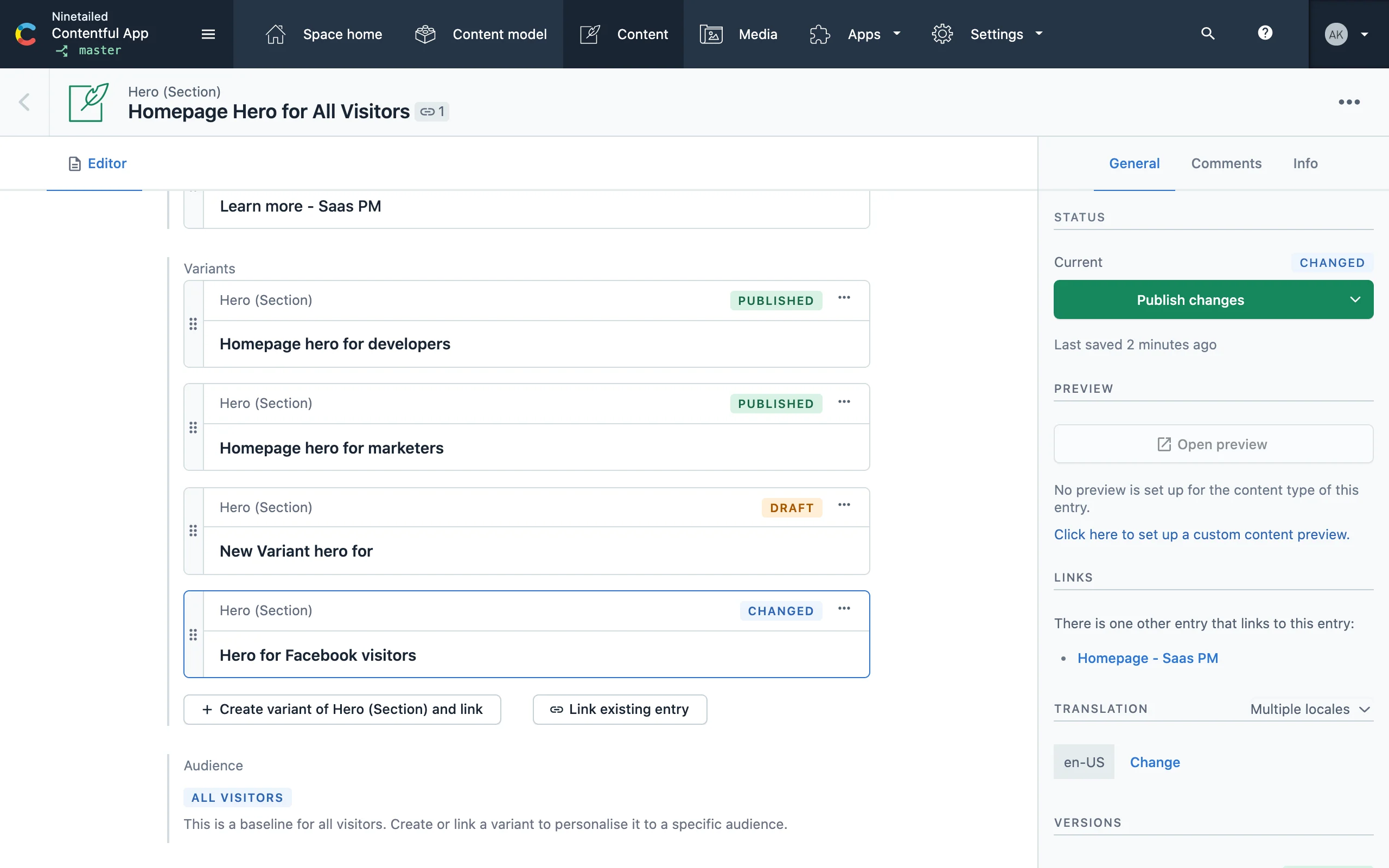Switch to the Comments tab
Image resolution: width=1389 pixels, height=868 pixels.
(x=1226, y=164)
